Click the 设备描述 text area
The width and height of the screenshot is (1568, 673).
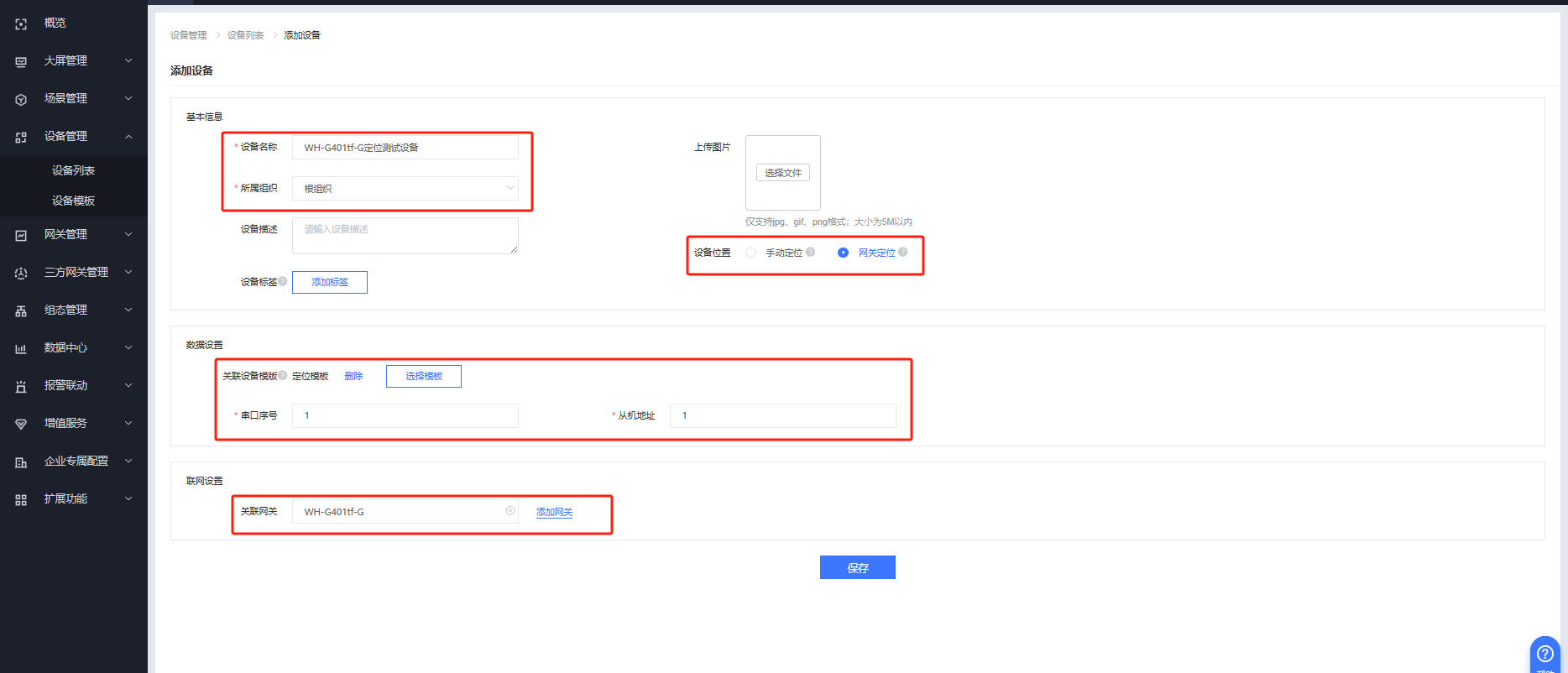click(405, 236)
